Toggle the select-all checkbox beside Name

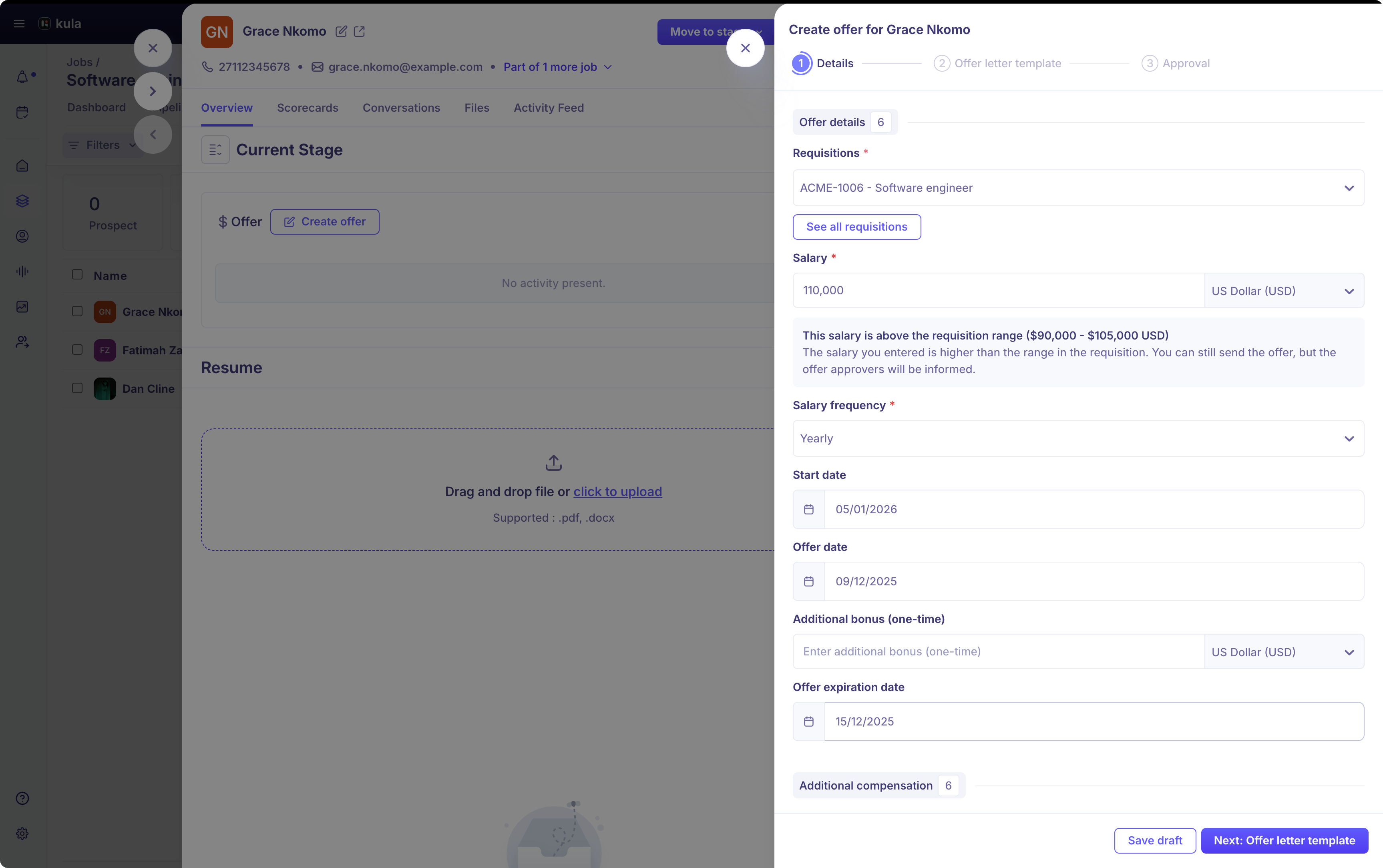[78, 274]
